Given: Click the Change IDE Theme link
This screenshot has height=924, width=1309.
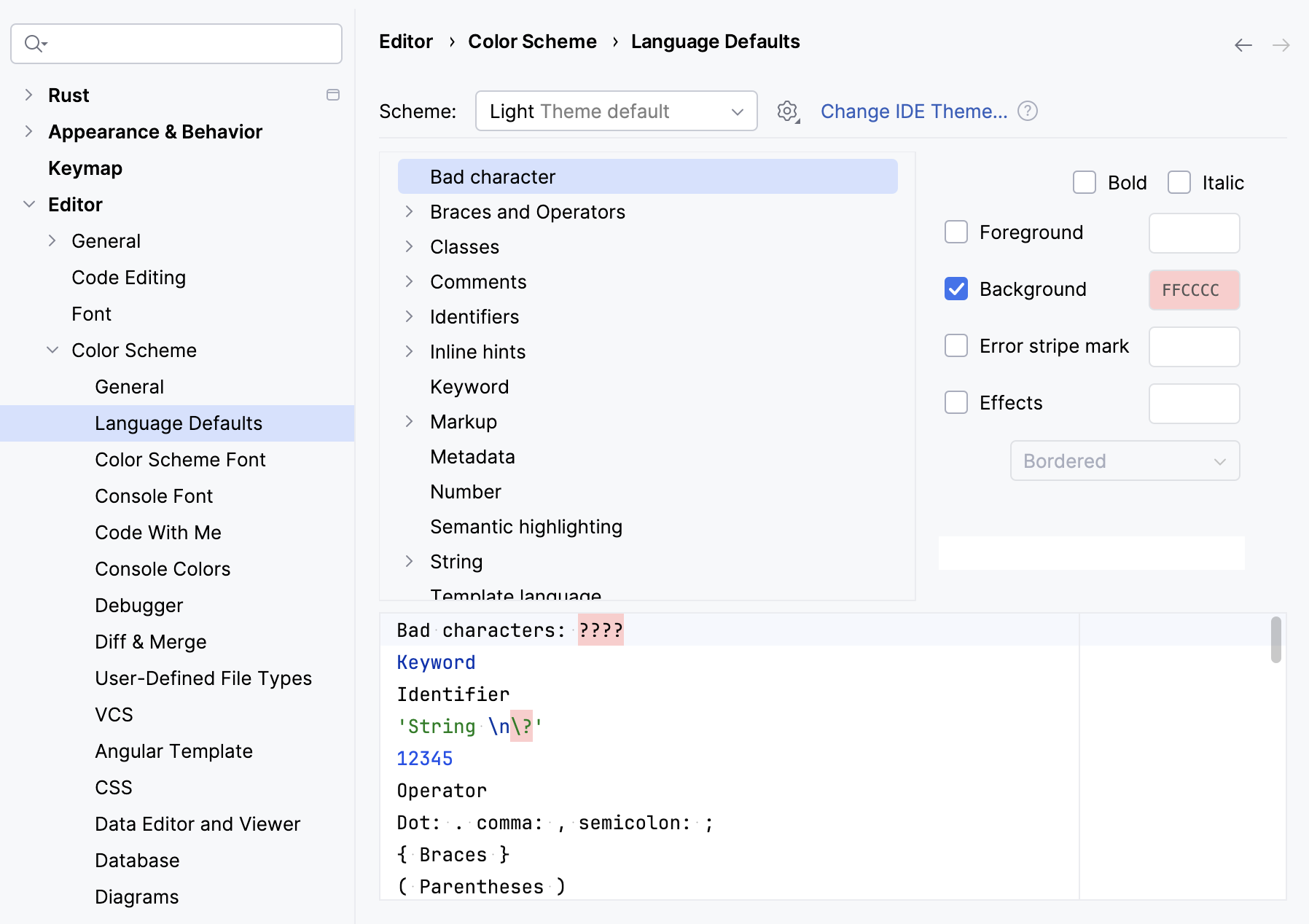Looking at the screenshot, I should [x=913, y=111].
